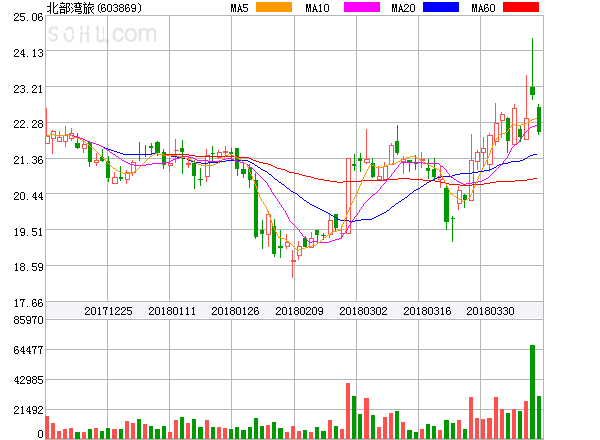The width and height of the screenshot is (600, 440).
Task: Click the 25.06 price axis value
Action: coord(28,17)
